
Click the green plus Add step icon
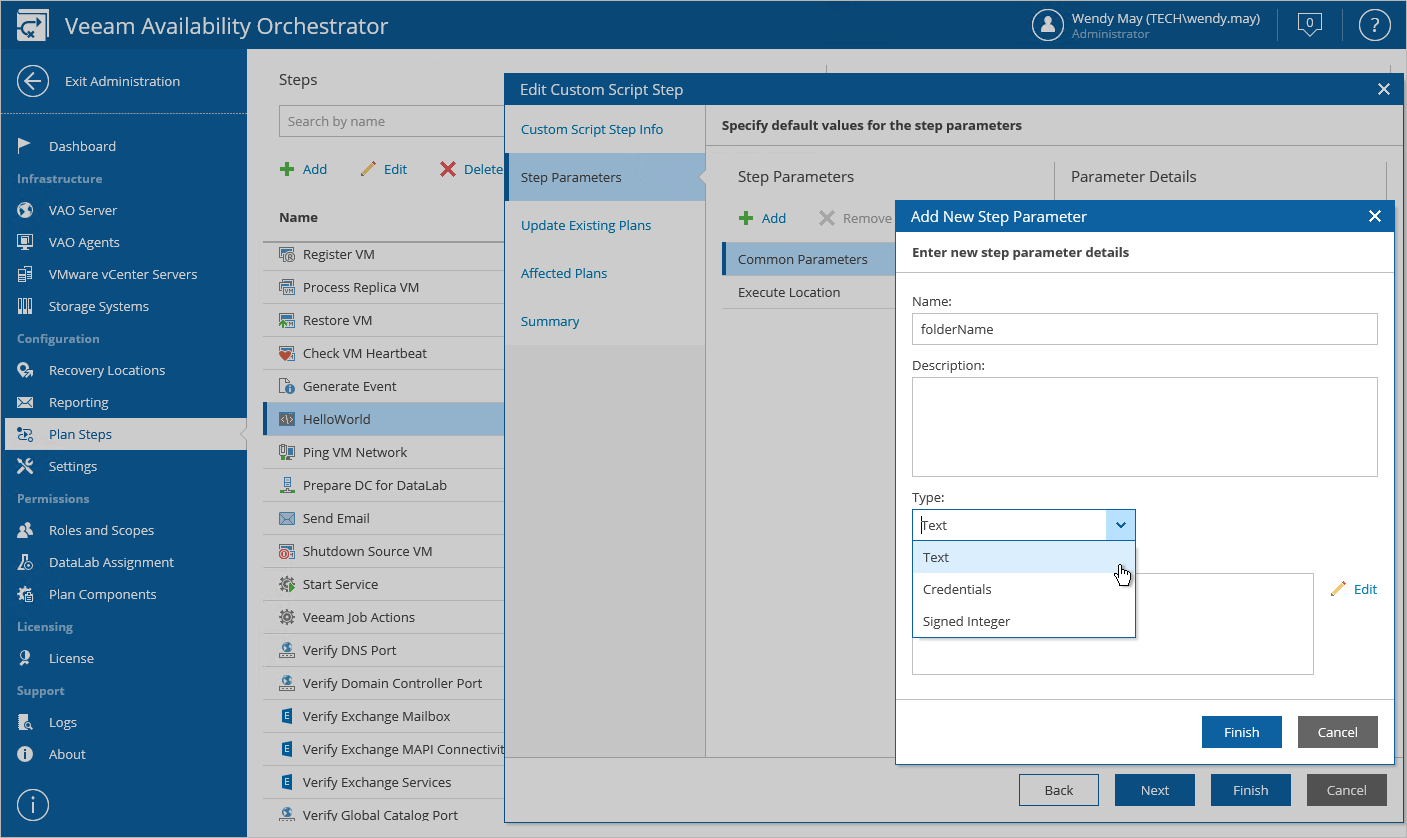point(287,169)
